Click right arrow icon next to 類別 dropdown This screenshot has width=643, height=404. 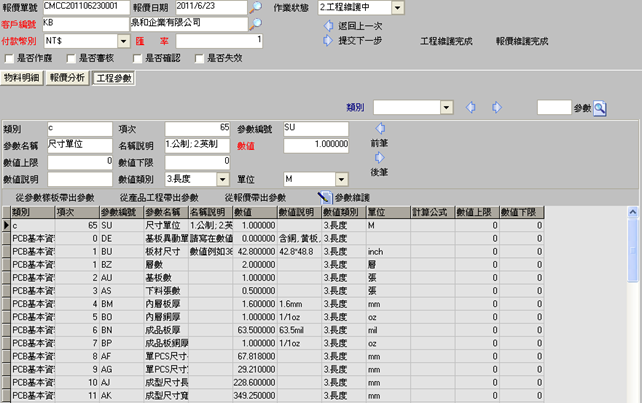click(497, 107)
